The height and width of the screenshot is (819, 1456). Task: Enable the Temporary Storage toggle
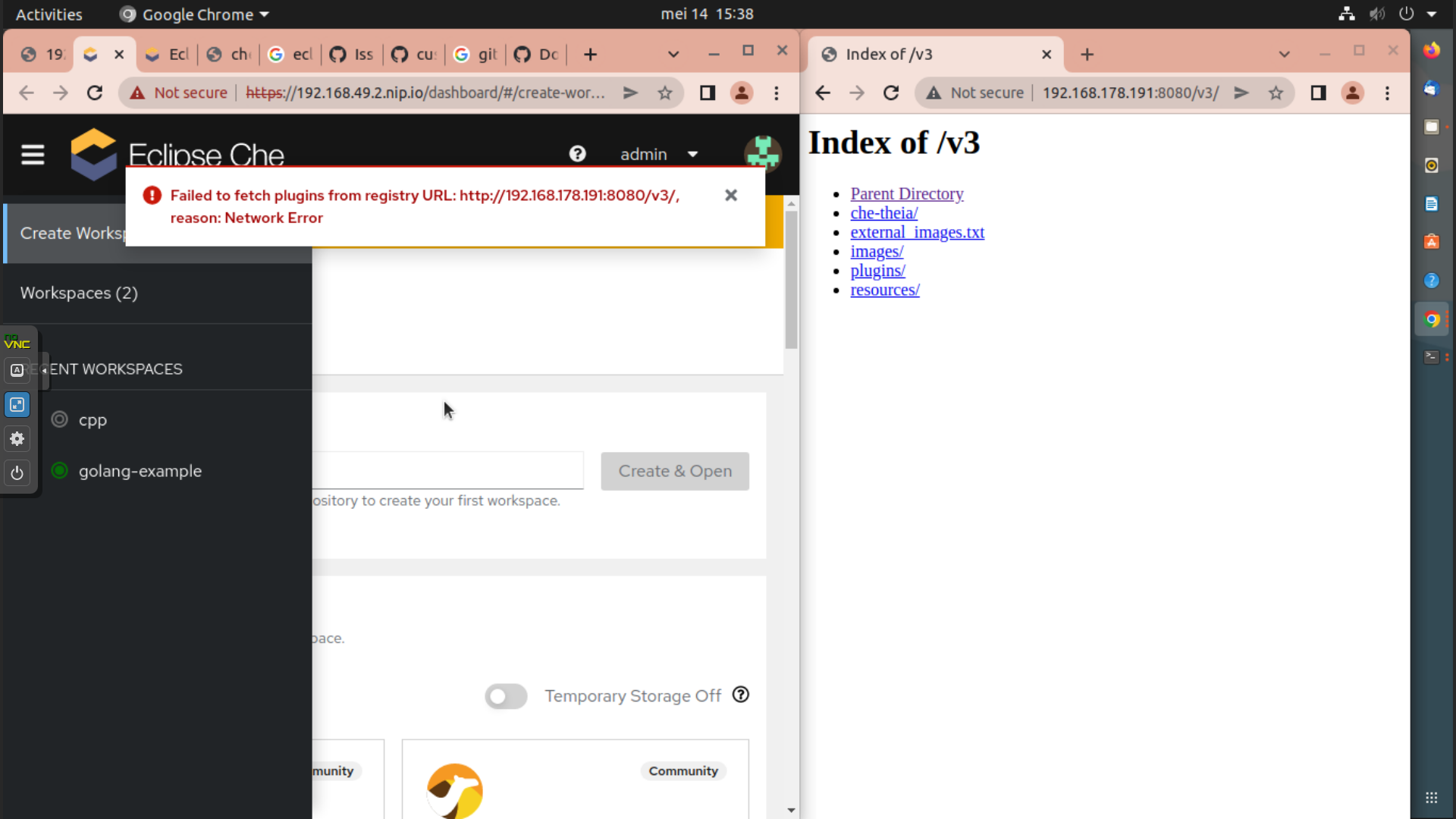505,696
